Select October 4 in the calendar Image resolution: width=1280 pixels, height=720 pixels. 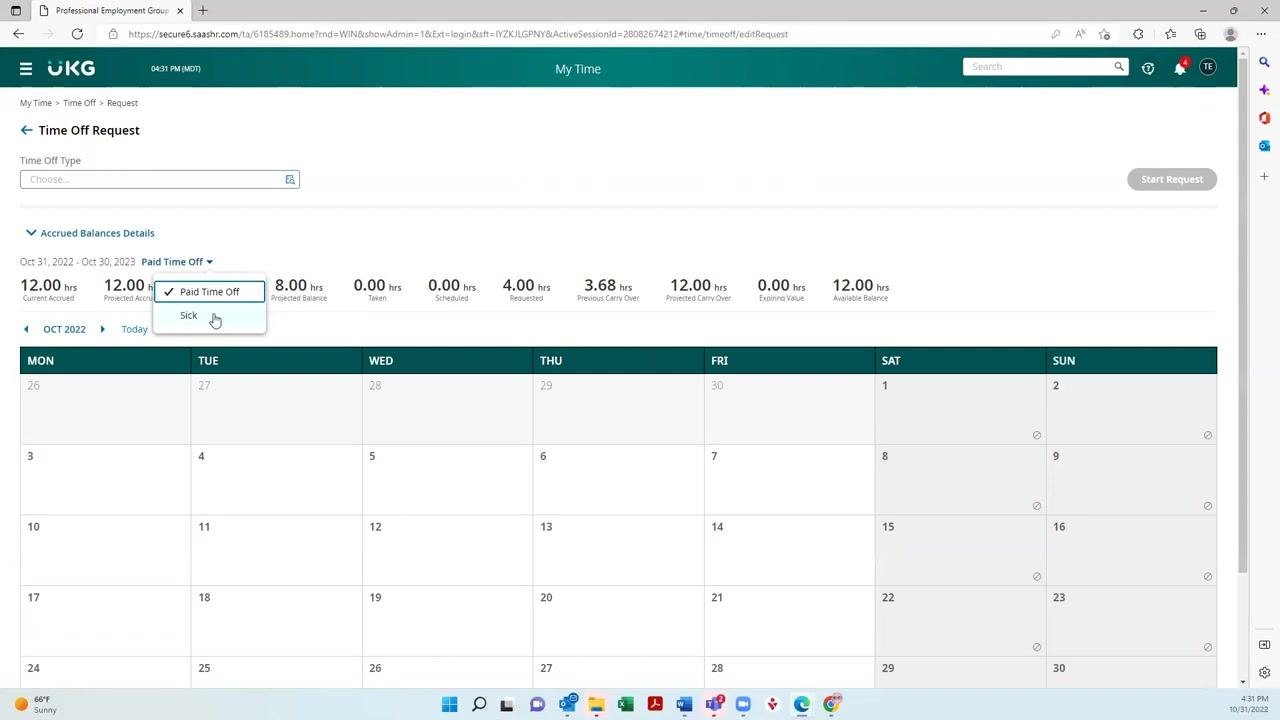[276, 479]
